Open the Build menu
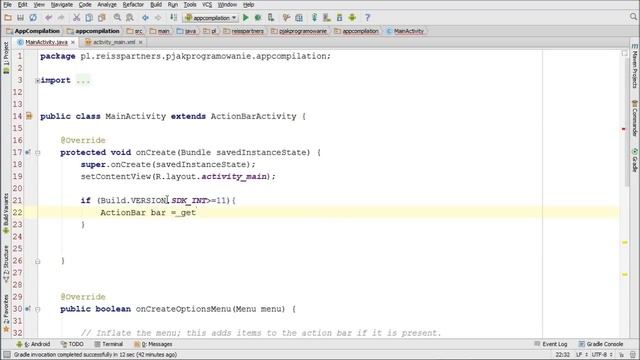The height and width of the screenshot is (360, 640). pyautogui.click(x=156, y=5)
